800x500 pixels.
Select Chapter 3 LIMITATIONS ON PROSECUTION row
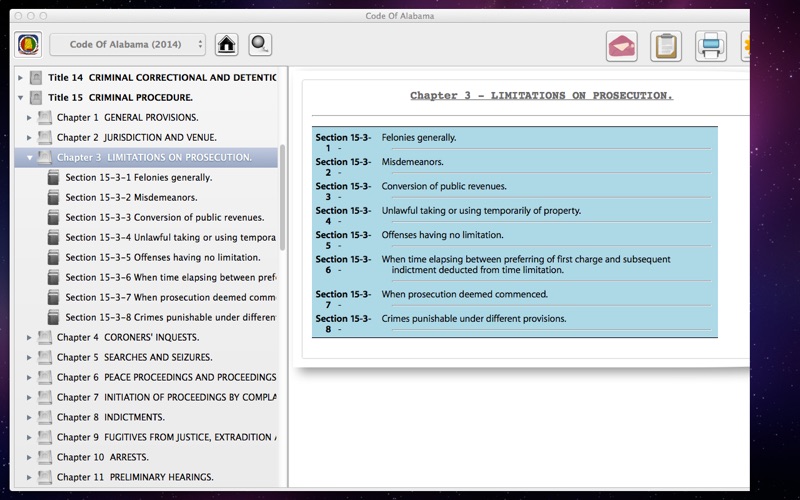[146, 158]
